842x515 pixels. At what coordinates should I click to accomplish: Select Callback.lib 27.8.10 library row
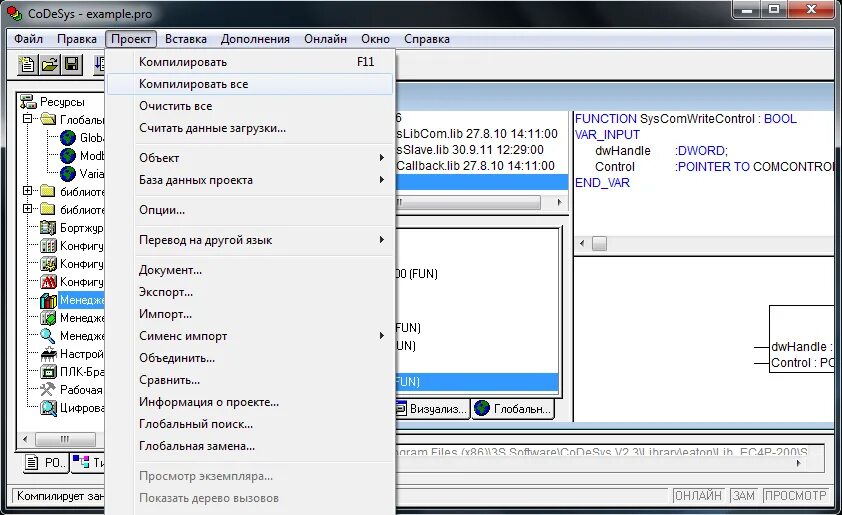point(482,166)
